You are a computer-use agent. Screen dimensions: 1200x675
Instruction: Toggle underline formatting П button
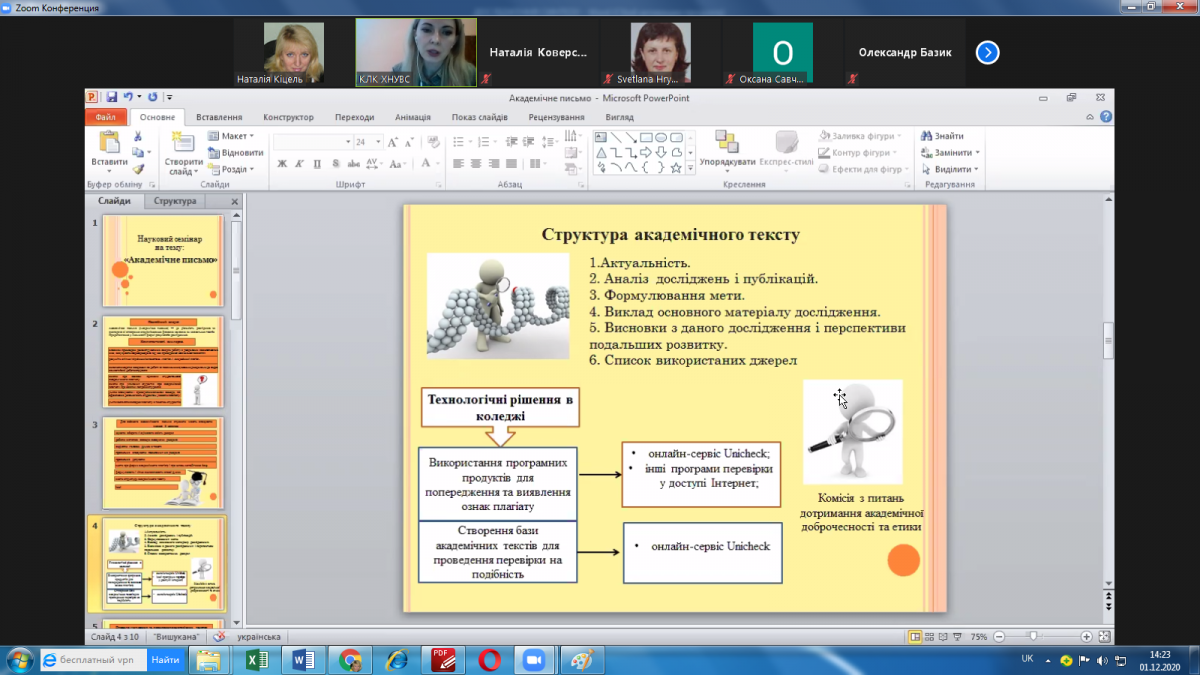click(x=317, y=164)
